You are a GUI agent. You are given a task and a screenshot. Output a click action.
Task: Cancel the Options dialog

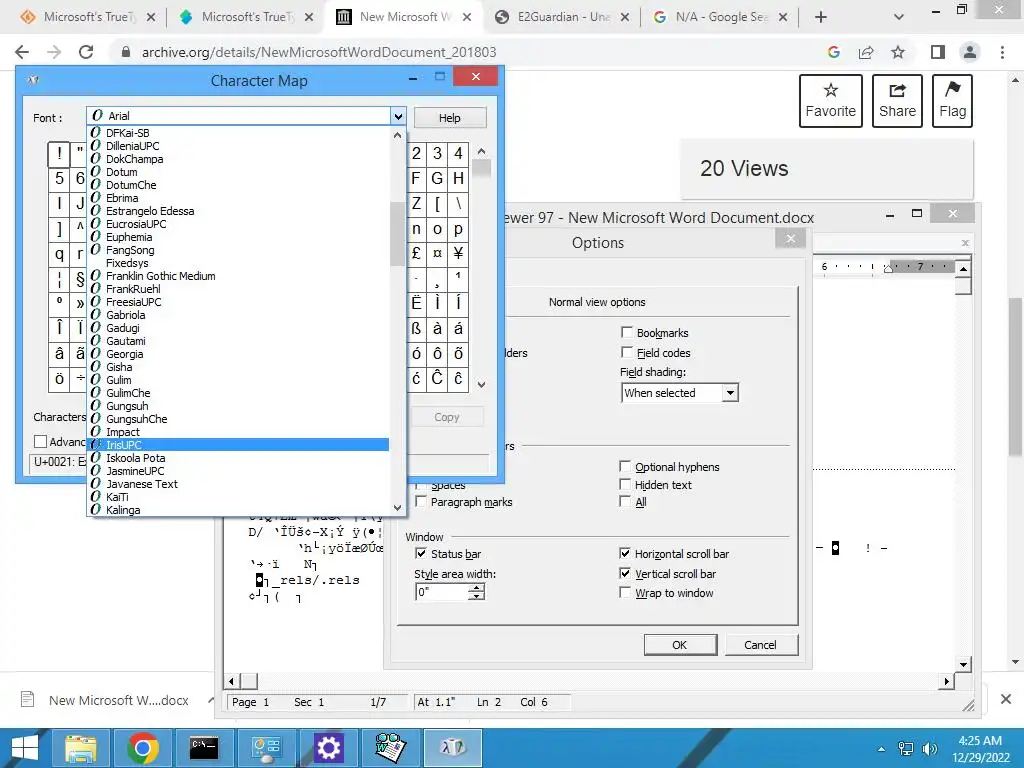[761, 645]
